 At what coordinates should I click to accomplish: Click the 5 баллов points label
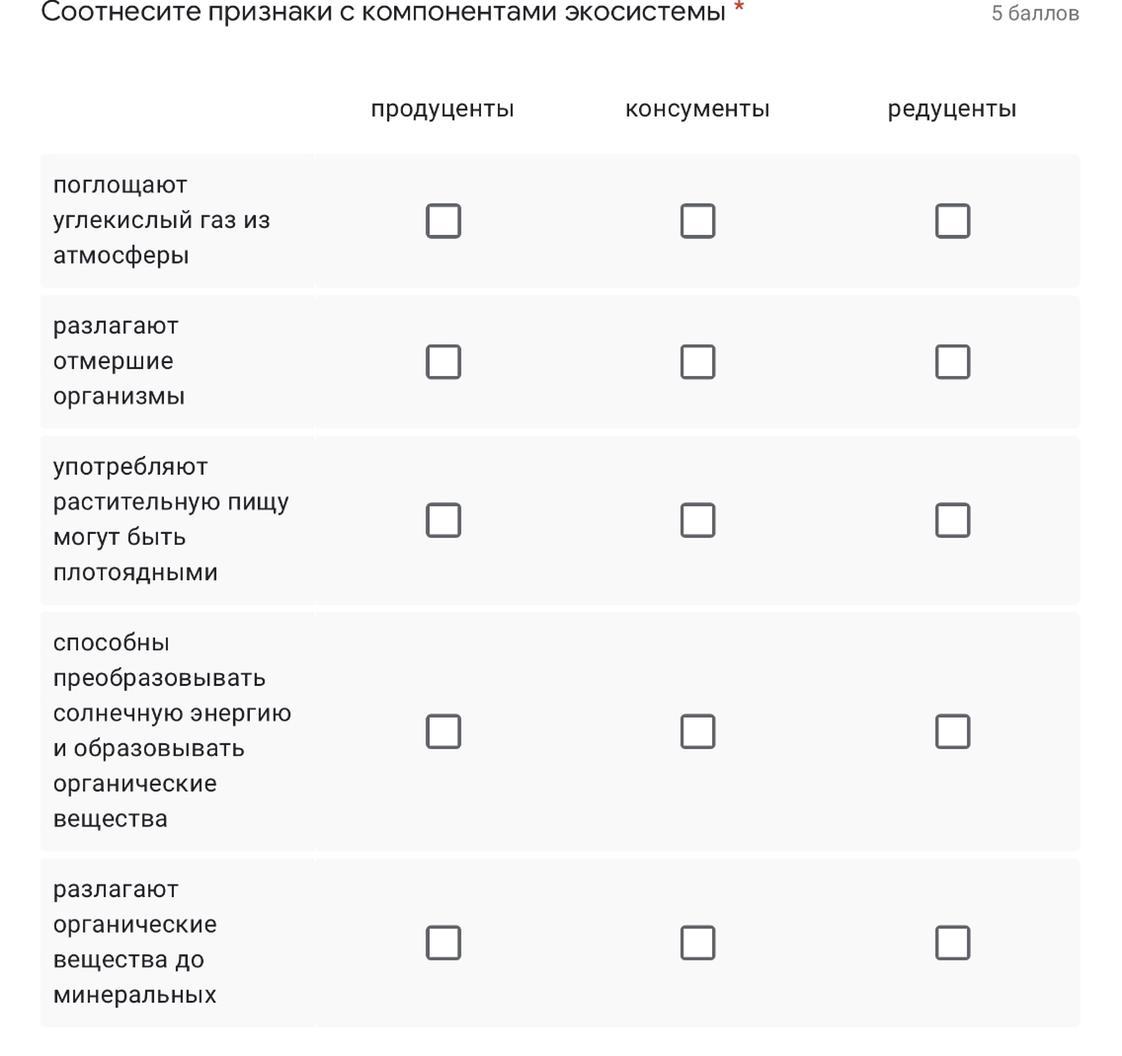pyautogui.click(x=1035, y=14)
